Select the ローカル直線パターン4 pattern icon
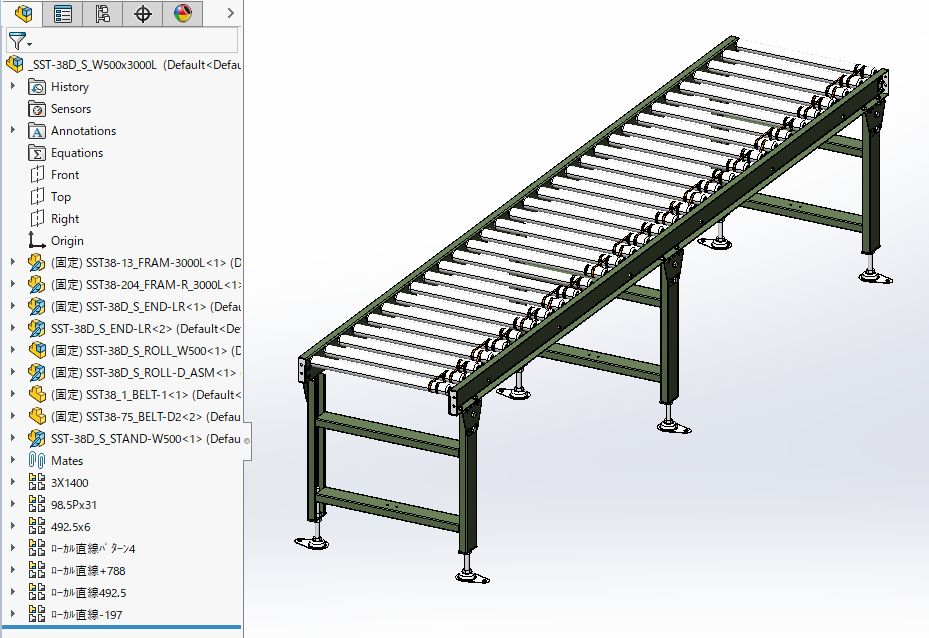The height and width of the screenshot is (638, 929). pyautogui.click(x=37, y=547)
